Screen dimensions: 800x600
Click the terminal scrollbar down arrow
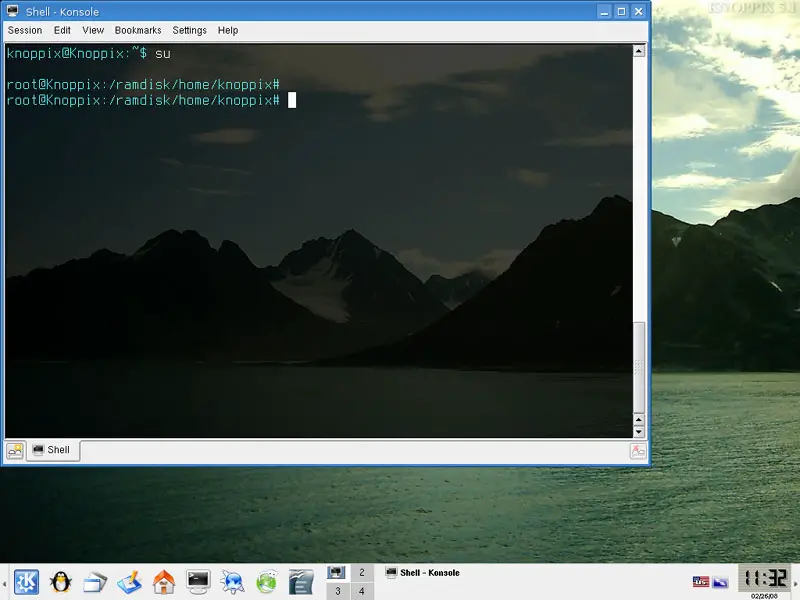point(639,431)
